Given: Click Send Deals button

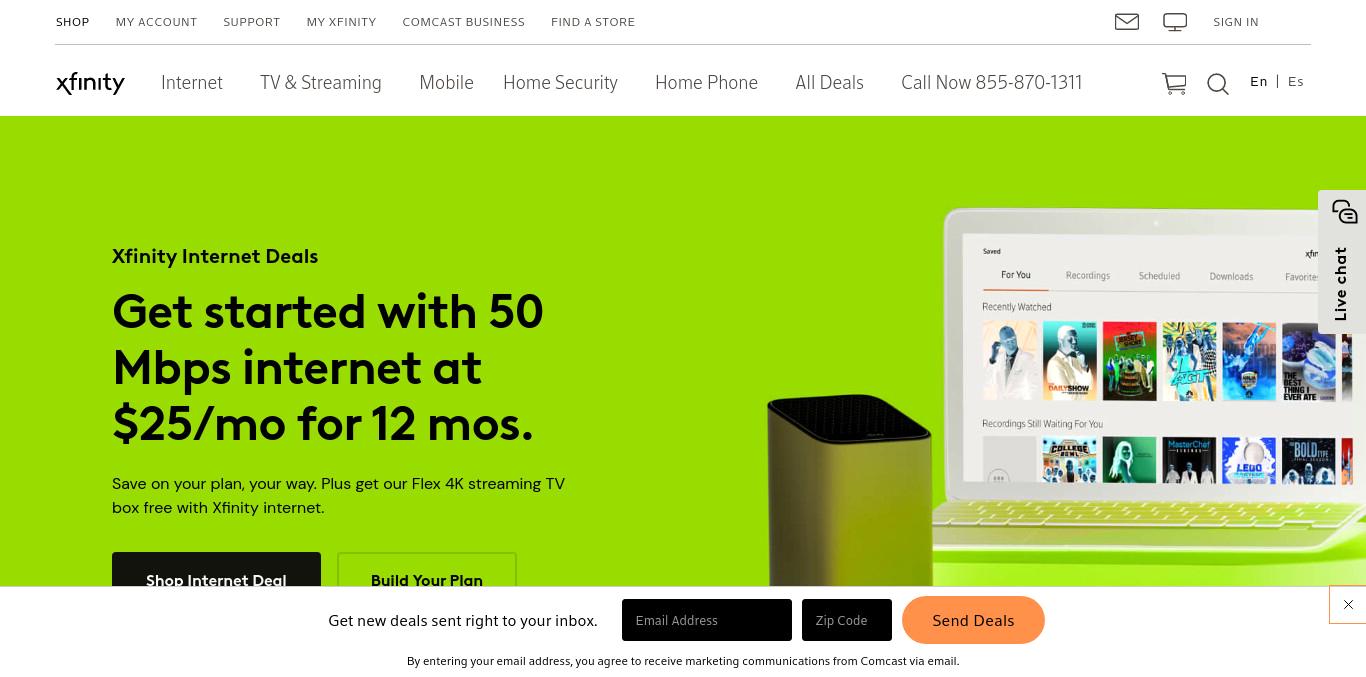Looking at the screenshot, I should tap(973, 620).
